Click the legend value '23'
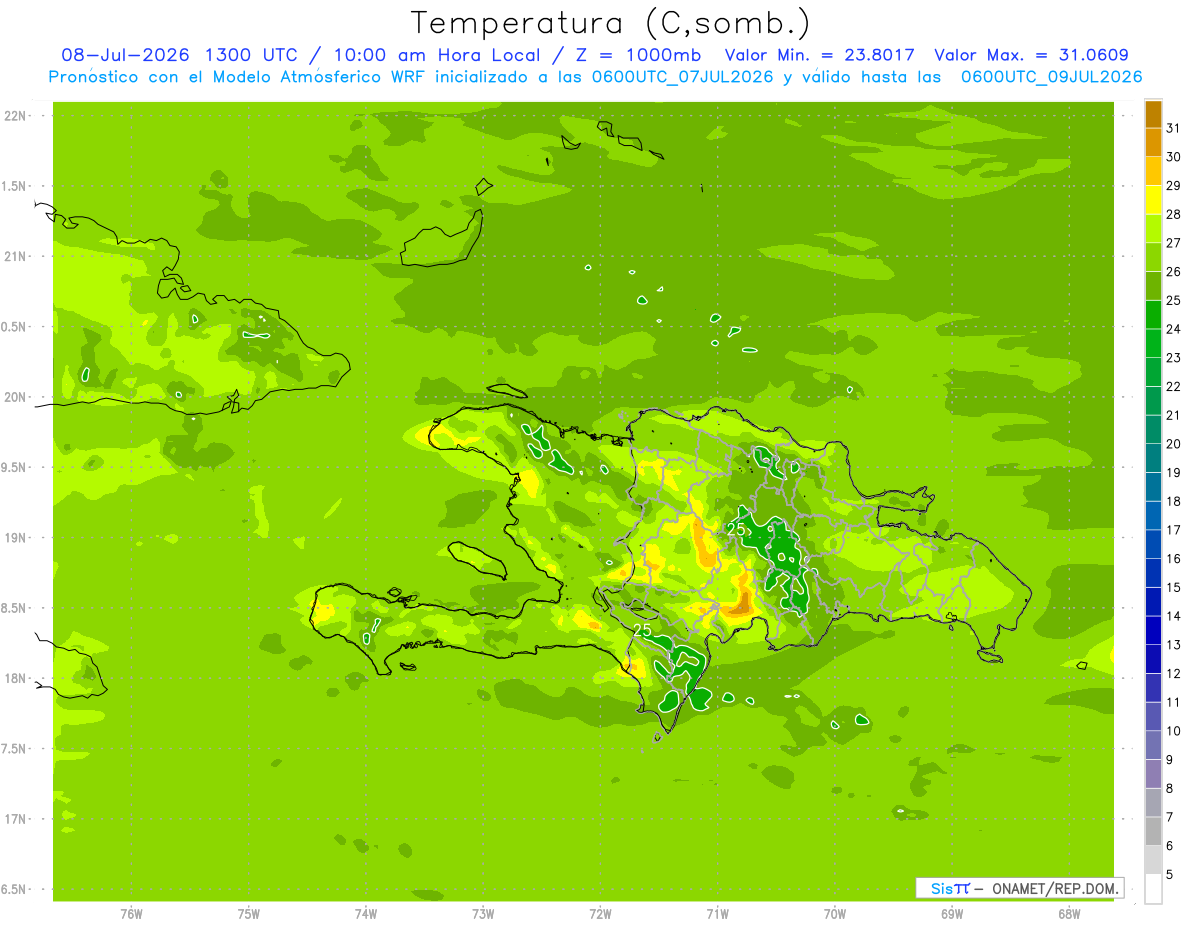The height and width of the screenshot is (927, 1200). click(1174, 358)
